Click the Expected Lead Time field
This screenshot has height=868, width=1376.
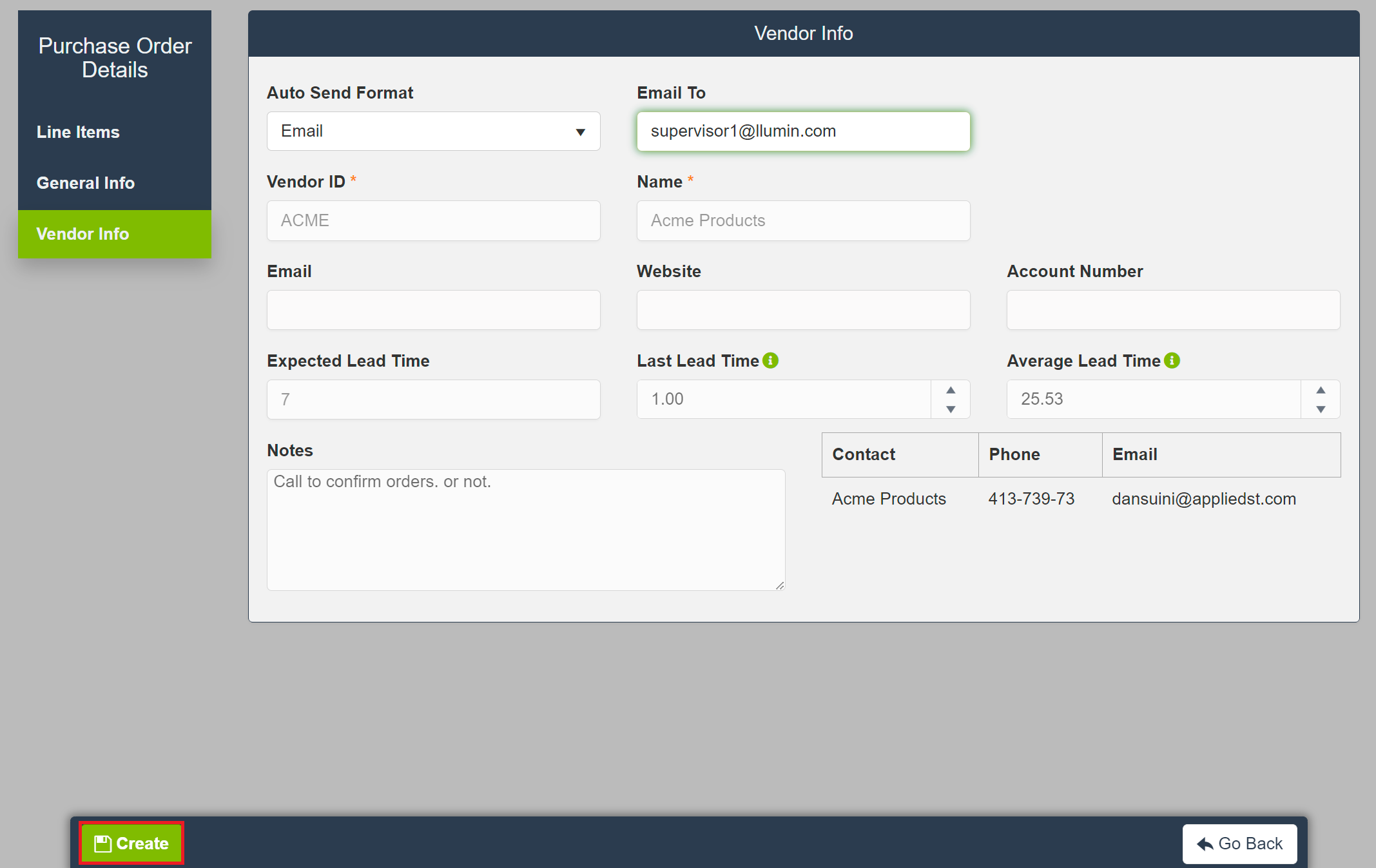[433, 400]
